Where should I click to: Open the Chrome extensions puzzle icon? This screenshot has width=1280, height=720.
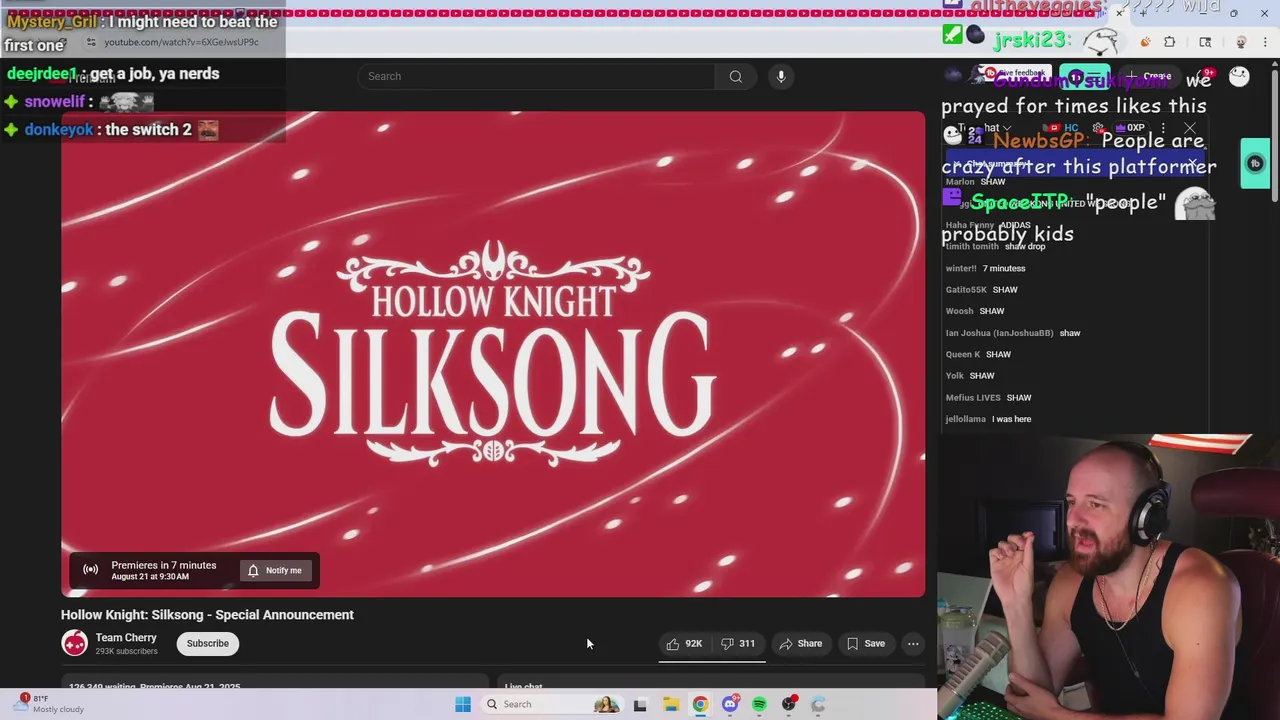[x=1169, y=42]
